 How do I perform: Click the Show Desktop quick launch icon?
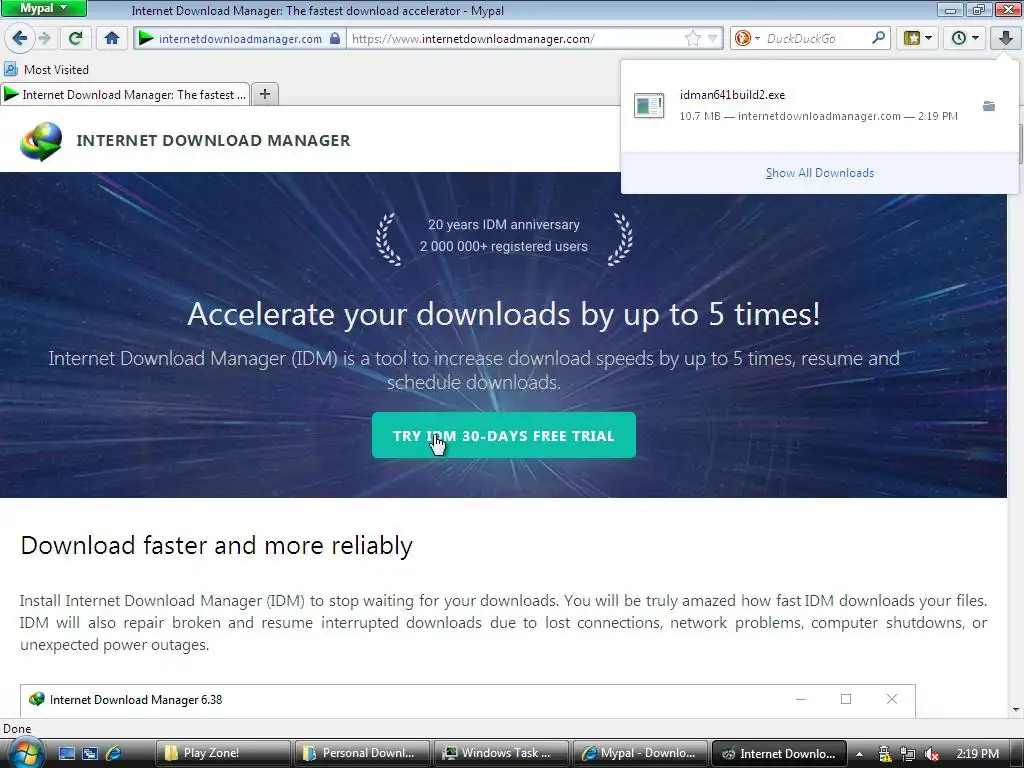pos(67,754)
